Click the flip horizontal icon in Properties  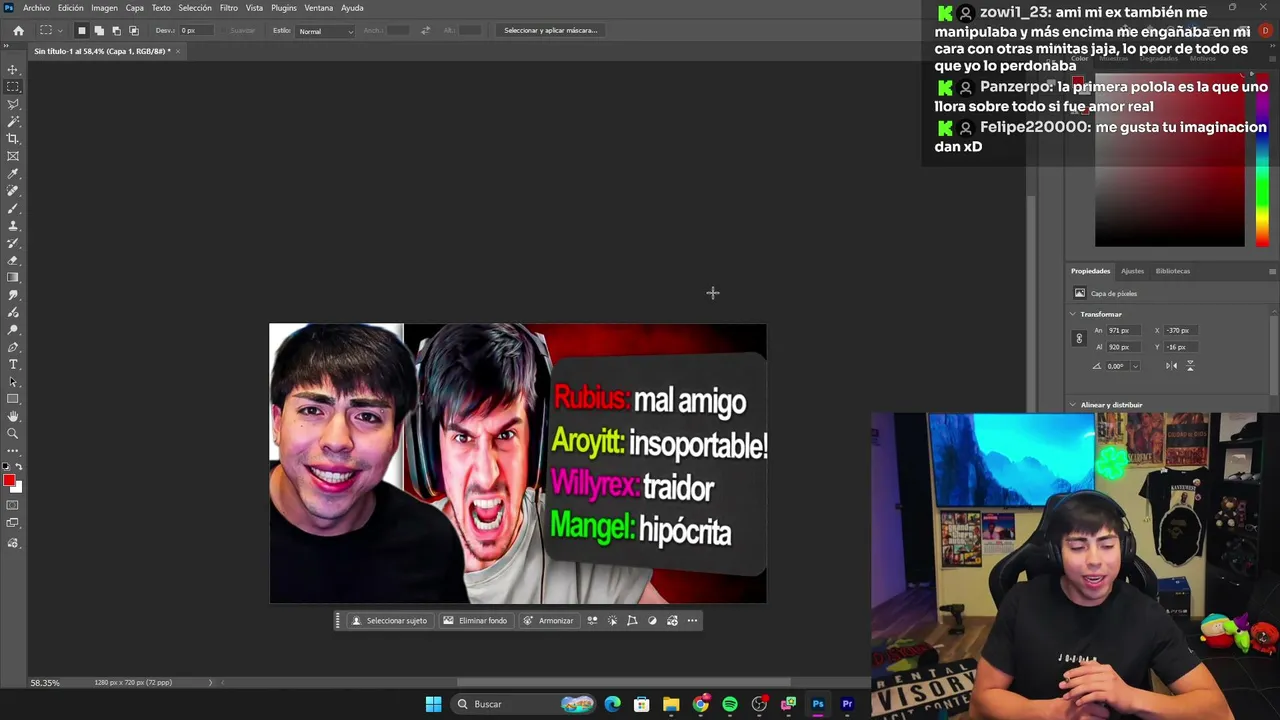click(1171, 366)
